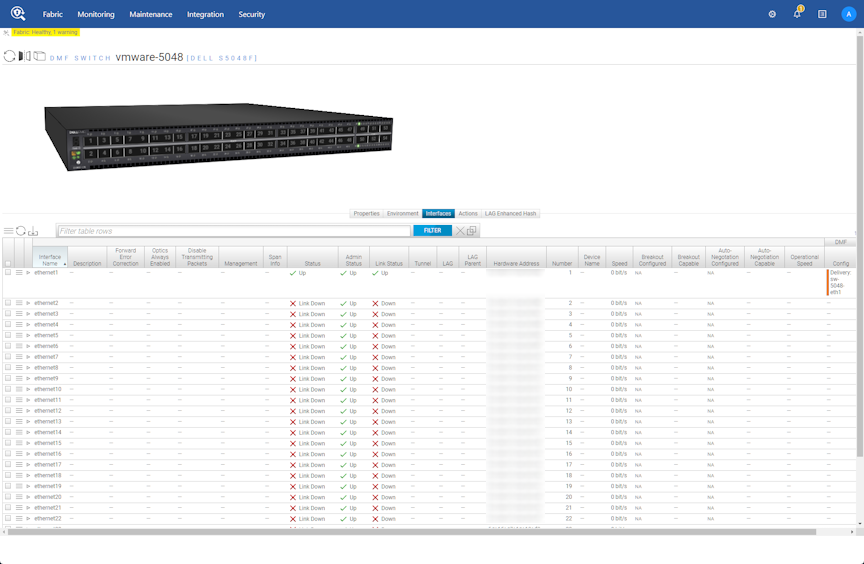
Task: Check the ethernet3 row checkbox
Action: point(8,314)
